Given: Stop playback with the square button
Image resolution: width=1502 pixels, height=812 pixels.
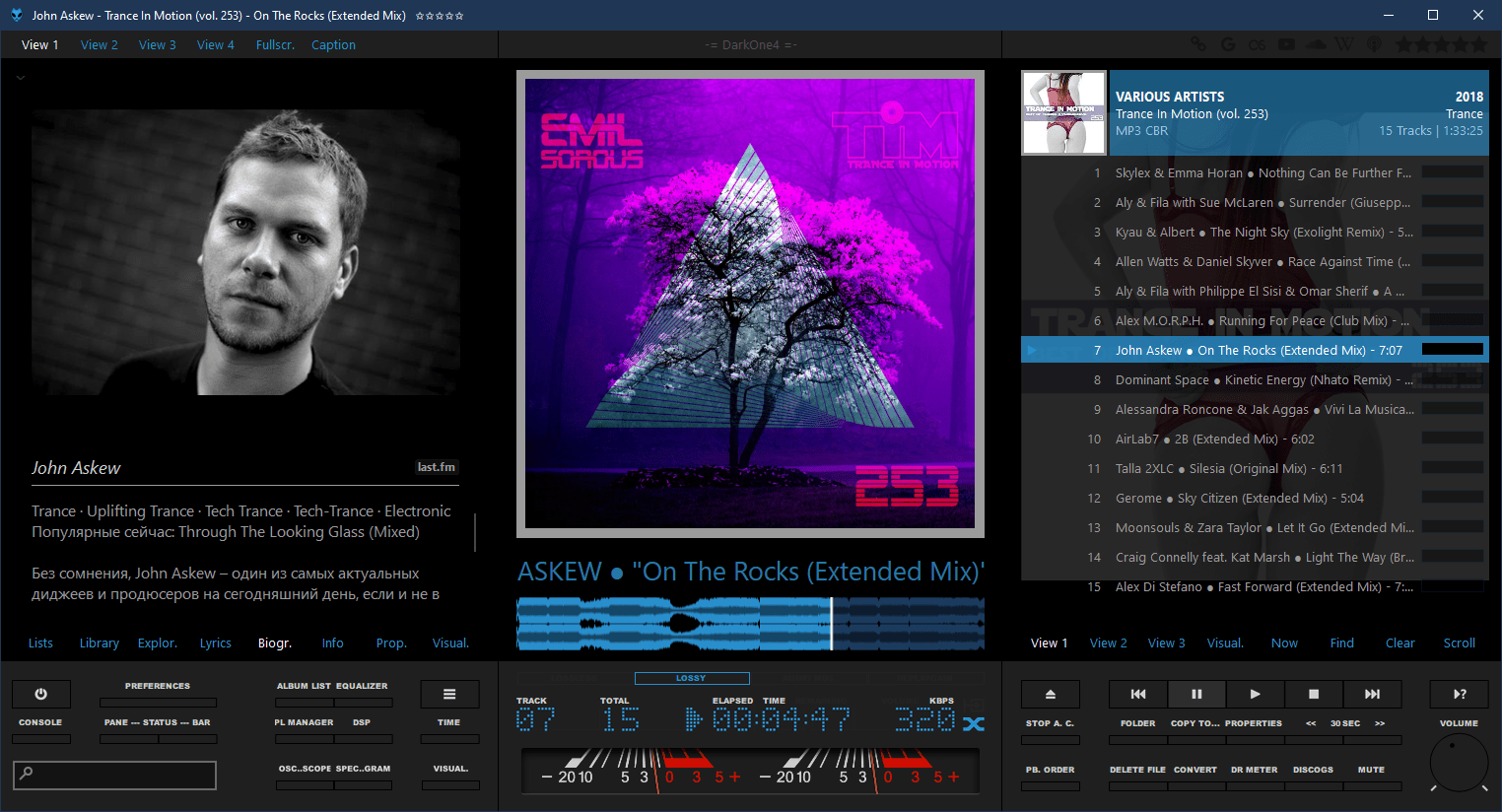Looking at the screenshot, I should click(x=1313, y=694).
